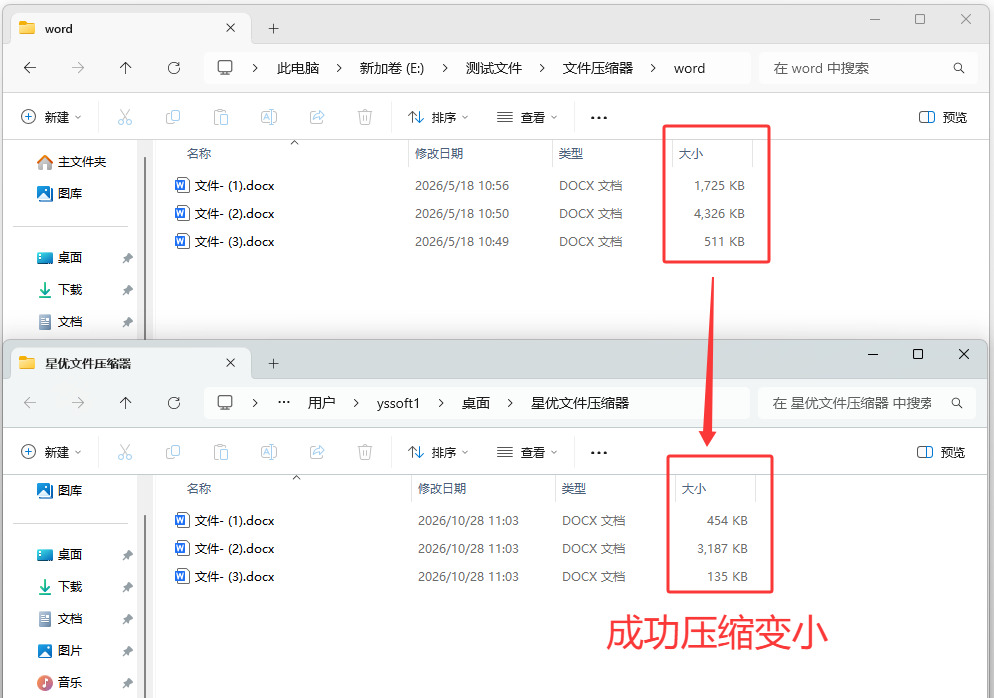Add new tab in word window

coord(273,29)
